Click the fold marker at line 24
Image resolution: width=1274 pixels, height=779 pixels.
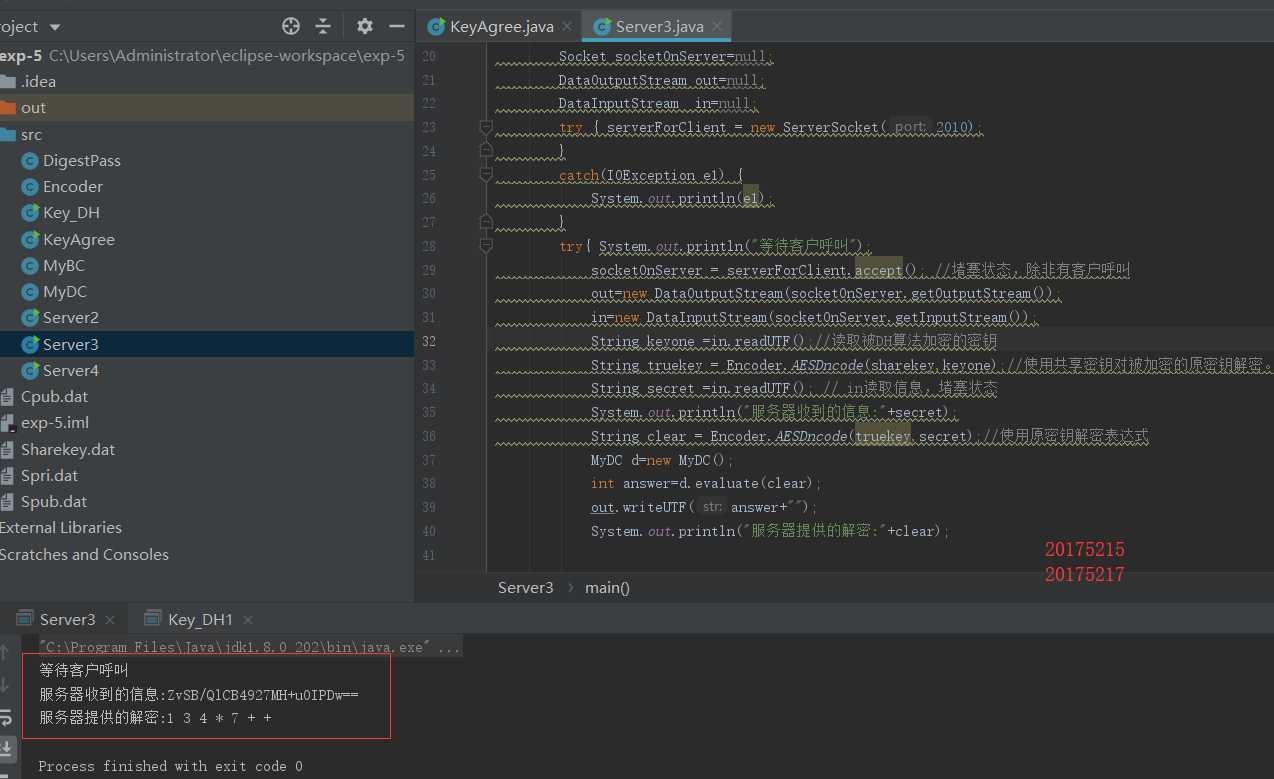pos(486,151)
